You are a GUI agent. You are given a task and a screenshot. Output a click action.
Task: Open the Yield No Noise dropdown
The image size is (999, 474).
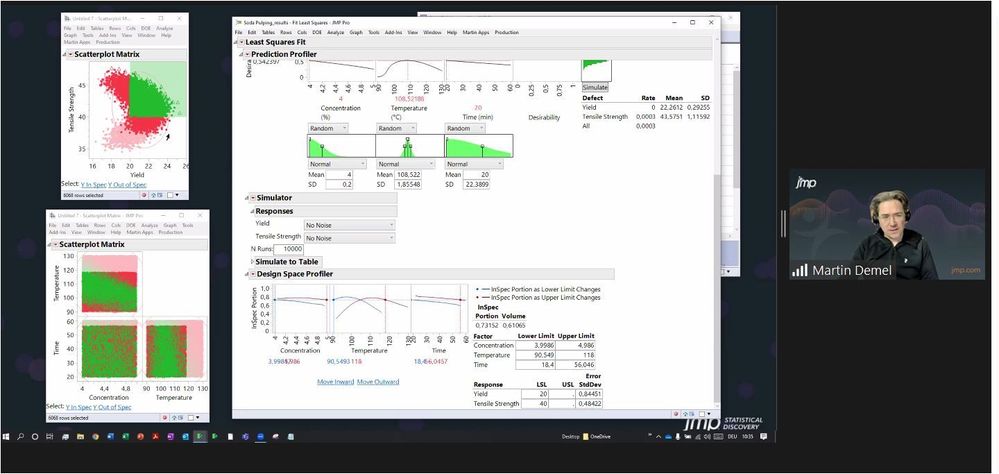tap(349, 225)
